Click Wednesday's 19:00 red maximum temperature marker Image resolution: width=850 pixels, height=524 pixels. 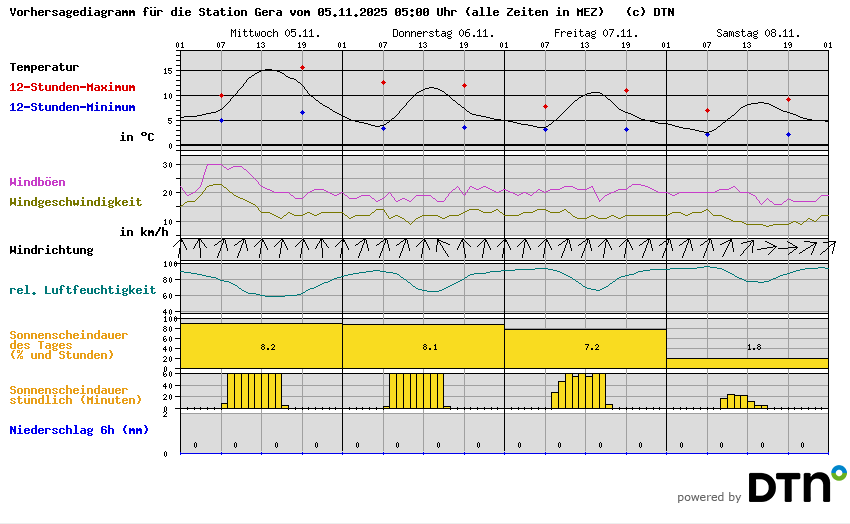click(302, 68)
